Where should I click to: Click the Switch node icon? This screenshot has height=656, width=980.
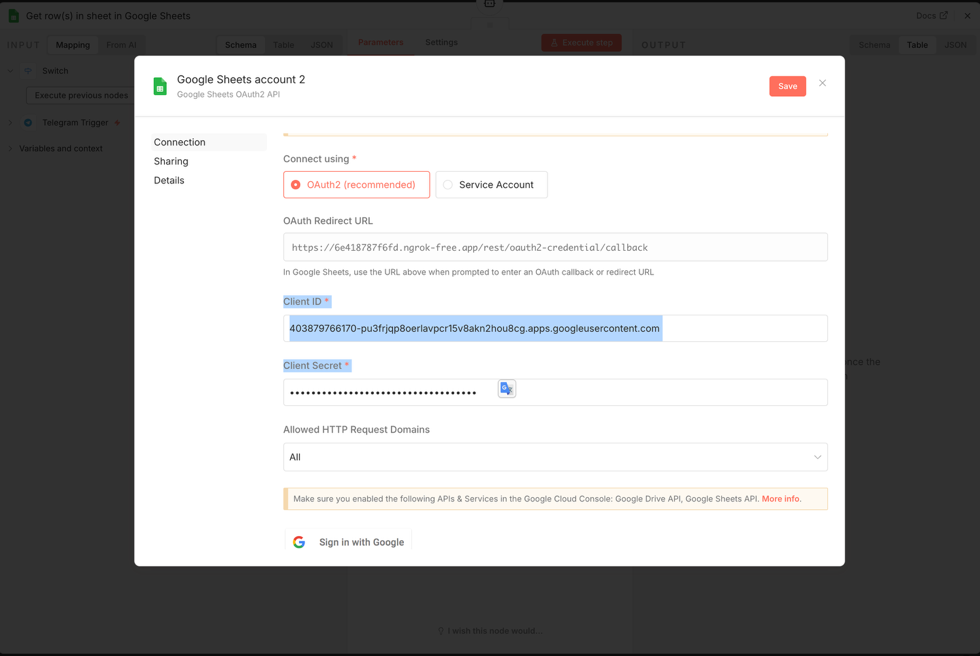tap(28, 71)
